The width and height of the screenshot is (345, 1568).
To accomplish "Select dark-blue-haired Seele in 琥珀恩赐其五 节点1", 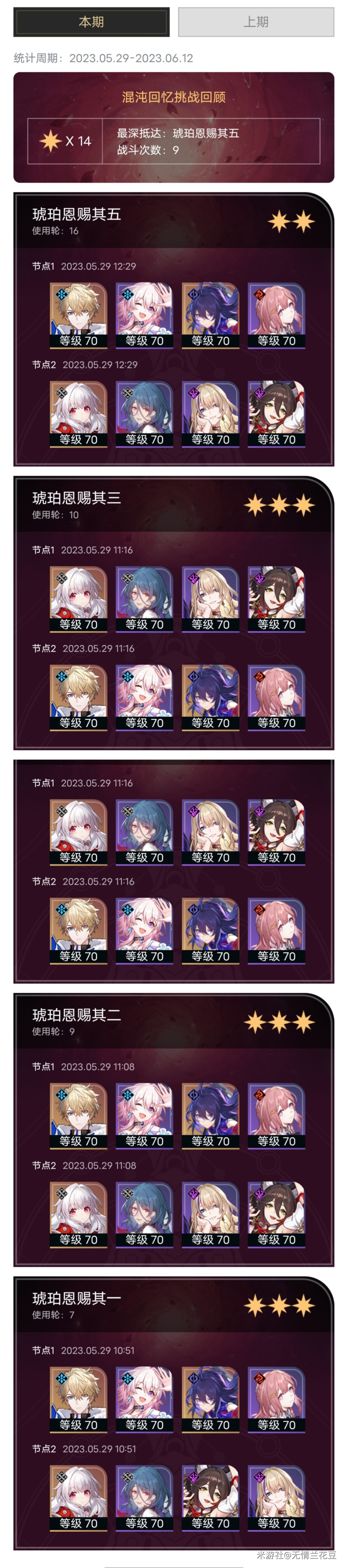I will pyautogui.click(x=211, y=315).
